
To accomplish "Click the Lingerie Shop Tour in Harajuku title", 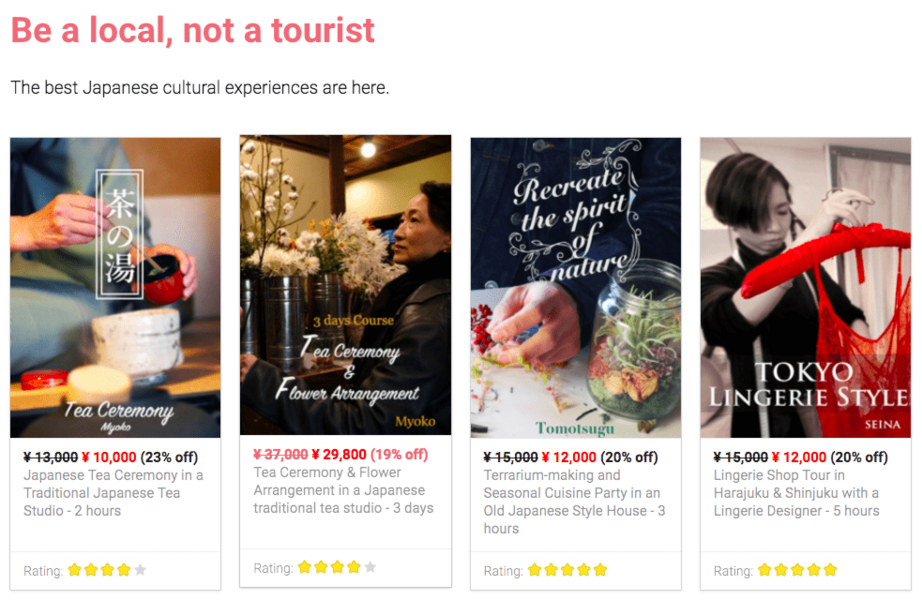I will click(x=797, y=493).
